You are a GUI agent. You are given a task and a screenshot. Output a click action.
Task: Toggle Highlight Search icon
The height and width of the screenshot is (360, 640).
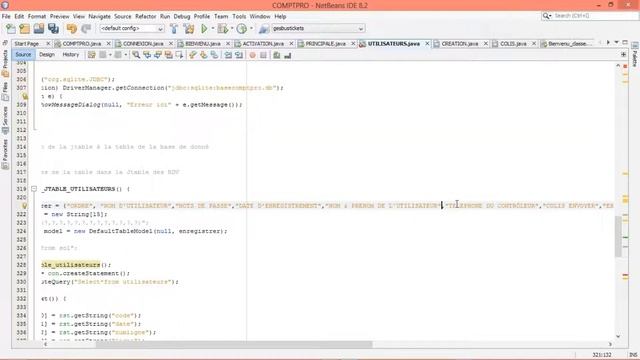point(168,55)
